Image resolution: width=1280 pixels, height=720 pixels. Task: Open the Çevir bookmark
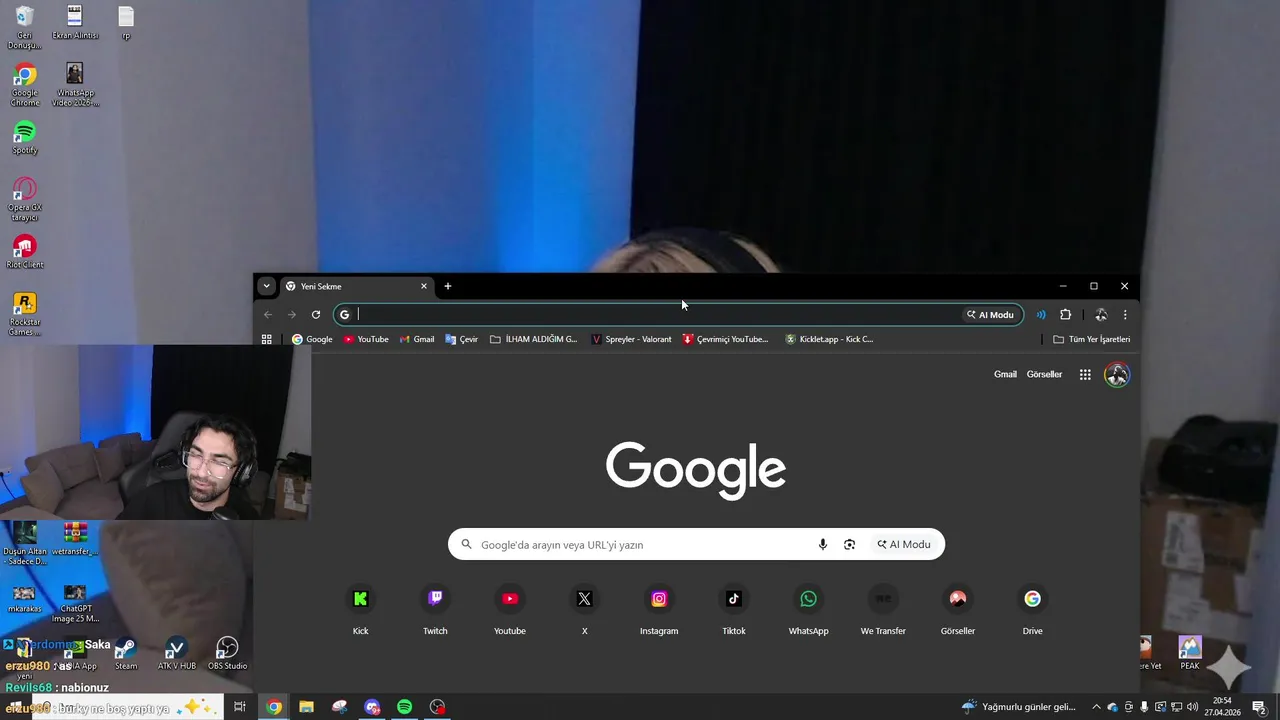point(462,339)
